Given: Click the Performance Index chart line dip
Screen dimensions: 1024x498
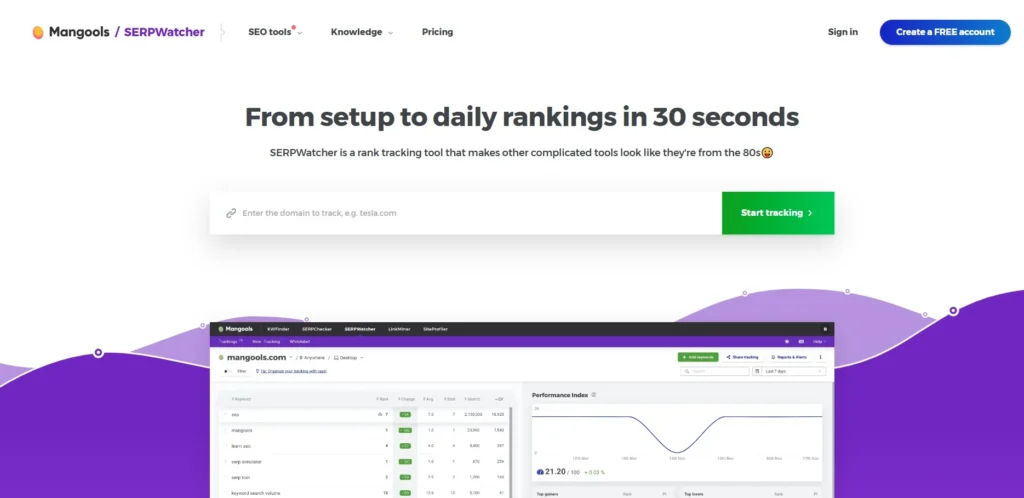Looking at the screenshot, I should tap(677, 450).
